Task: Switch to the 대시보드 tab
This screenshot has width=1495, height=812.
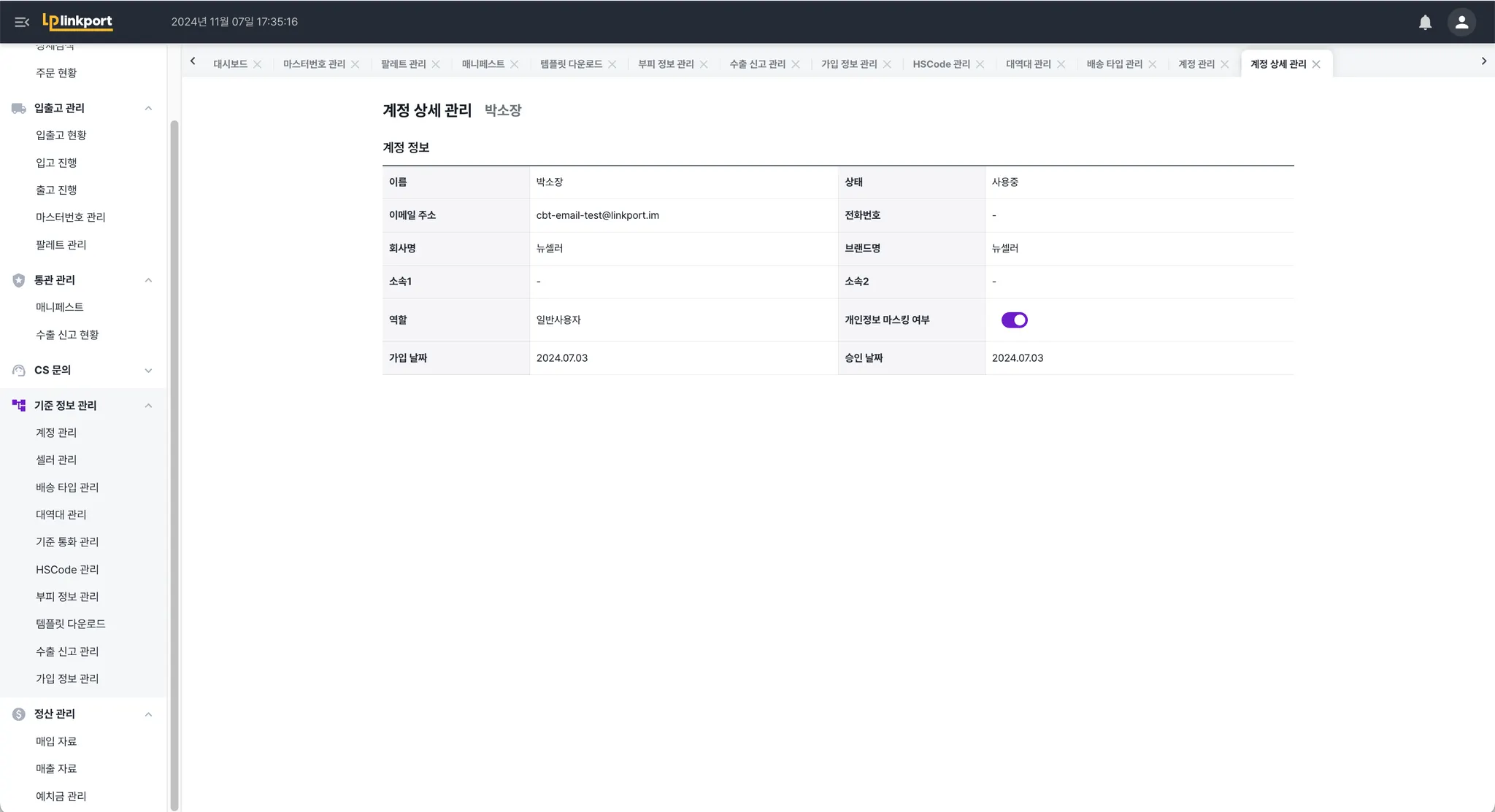Action: tap(230, 64)
